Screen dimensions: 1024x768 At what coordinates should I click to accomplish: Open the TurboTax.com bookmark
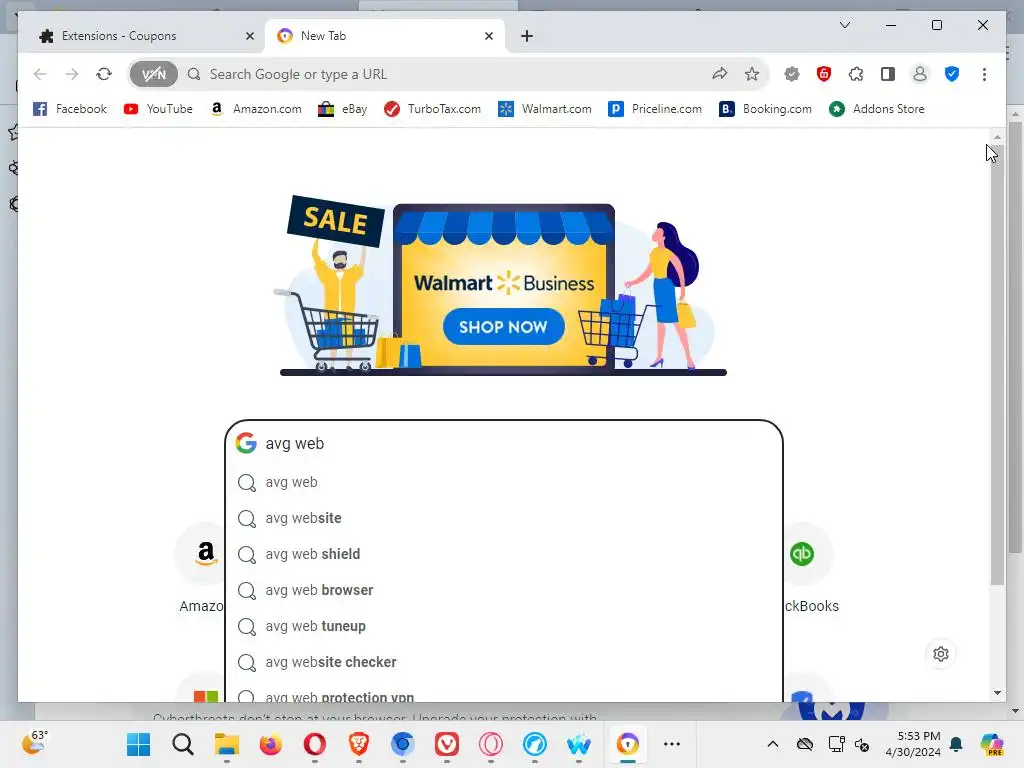click(433, 109)
